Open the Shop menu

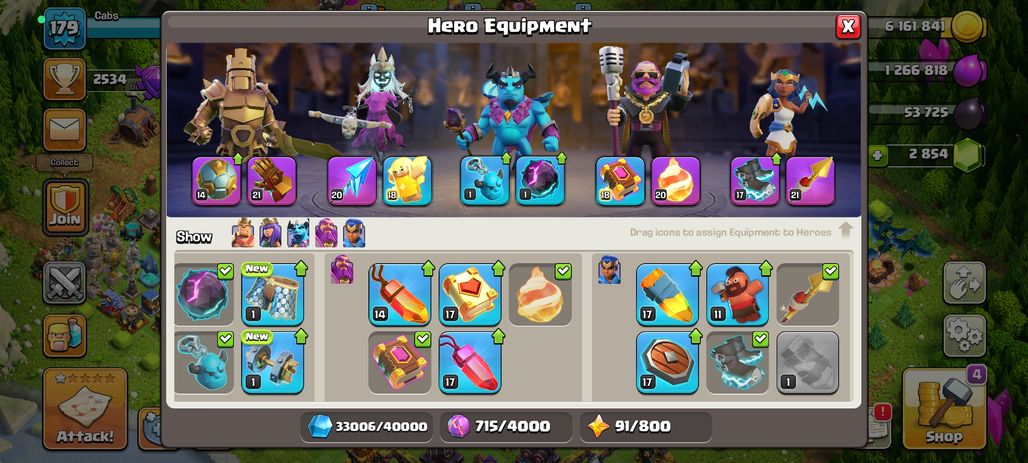coord(944,409)
